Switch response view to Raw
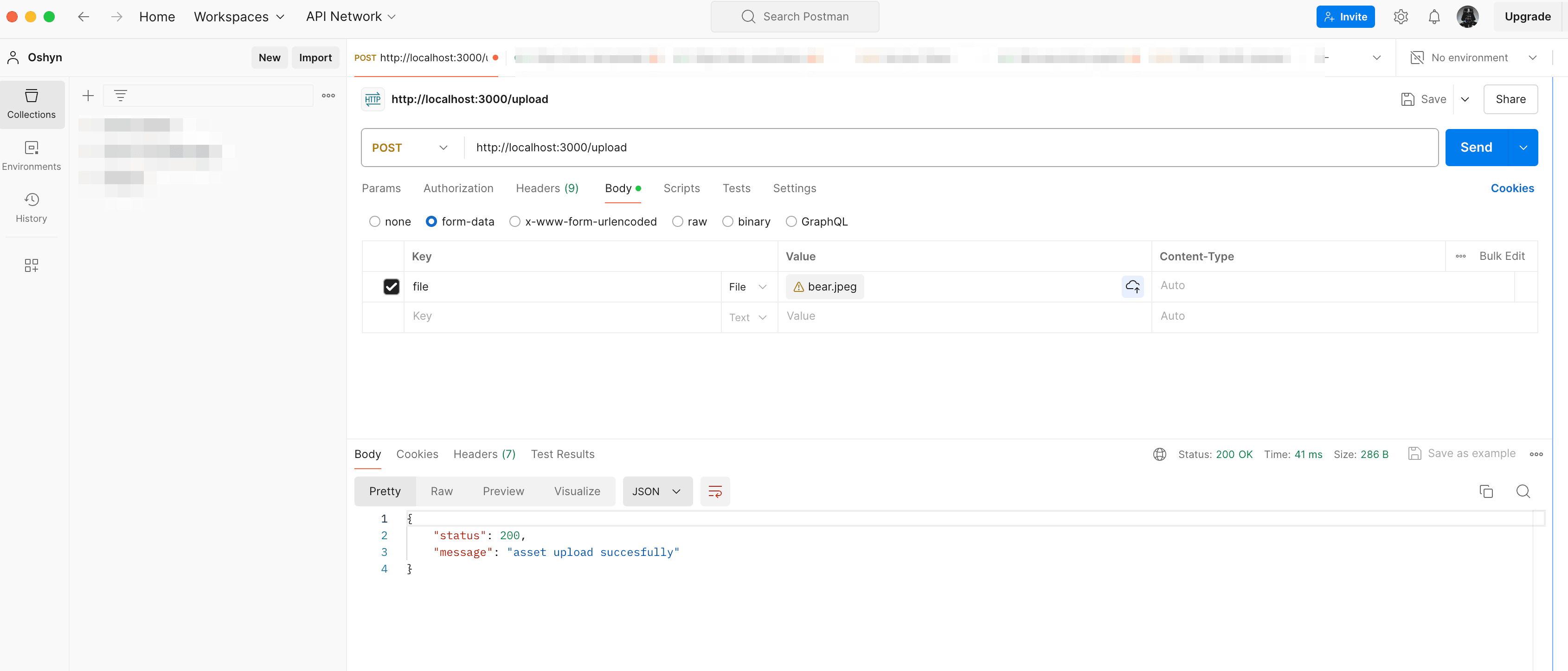Screen dimensions: 1568x671 click(441, 491)
